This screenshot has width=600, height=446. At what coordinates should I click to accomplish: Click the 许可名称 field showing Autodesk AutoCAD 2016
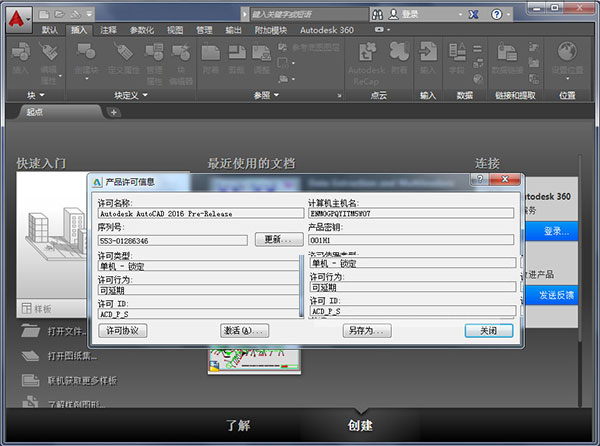(x=201, y=213)
